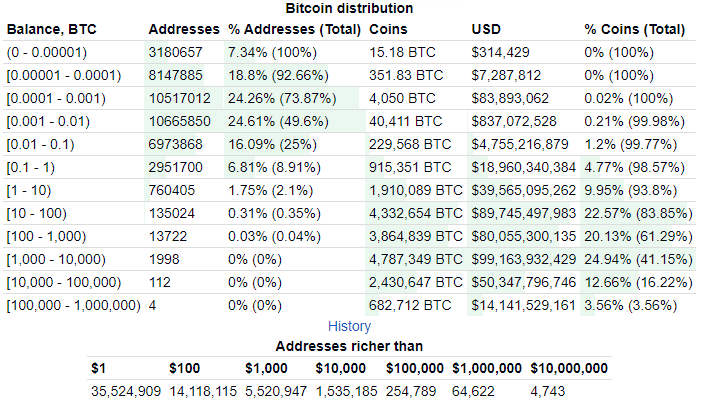Image resolution: width=707 pixels, height=405 pixels.
Task: Click the Addresses column header
Action: point(180,28)
